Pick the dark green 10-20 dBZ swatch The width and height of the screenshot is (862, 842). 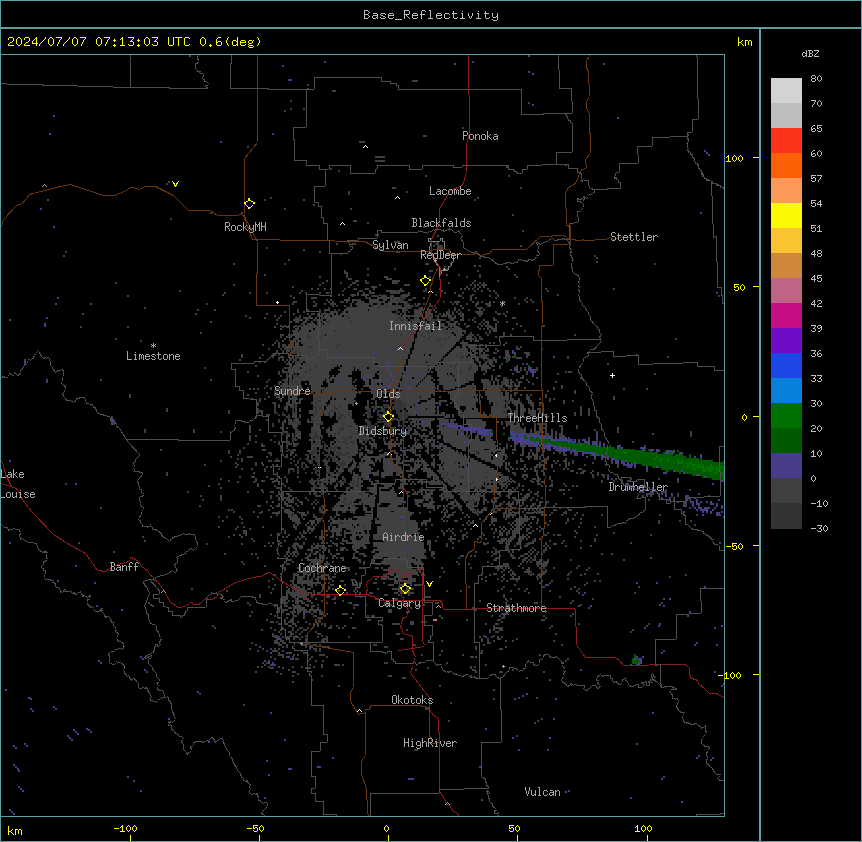[786, 441]
